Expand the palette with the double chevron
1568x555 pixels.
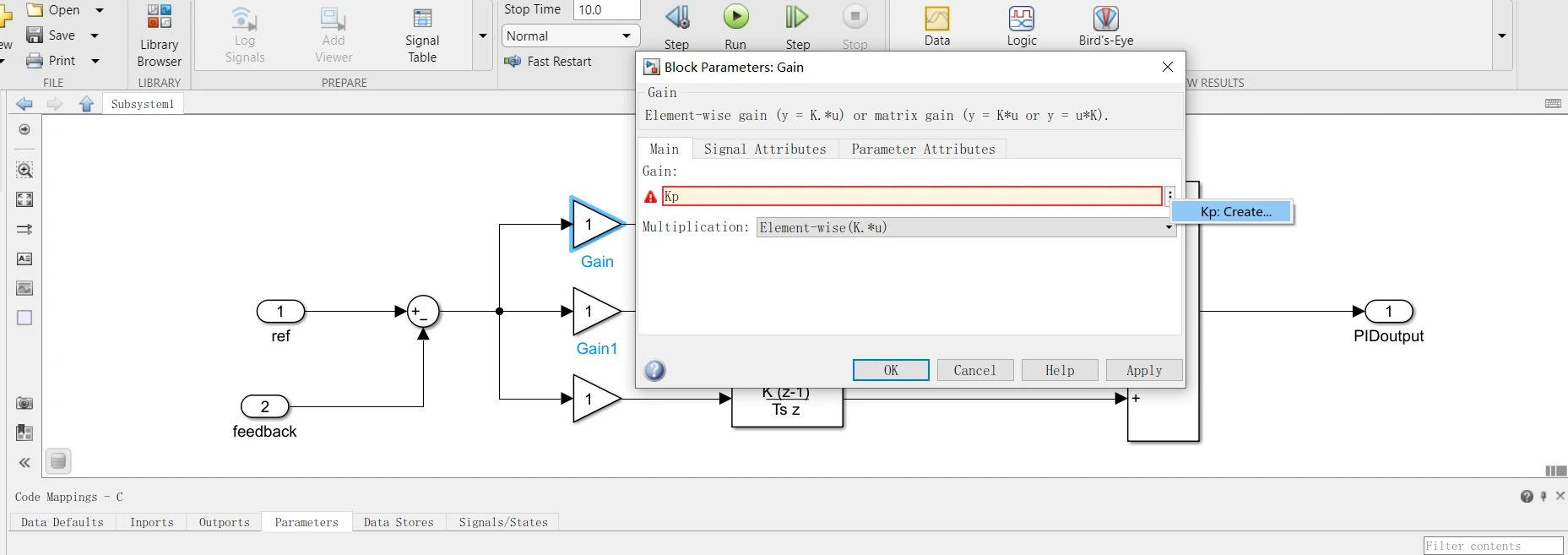(x=24, y=462)
